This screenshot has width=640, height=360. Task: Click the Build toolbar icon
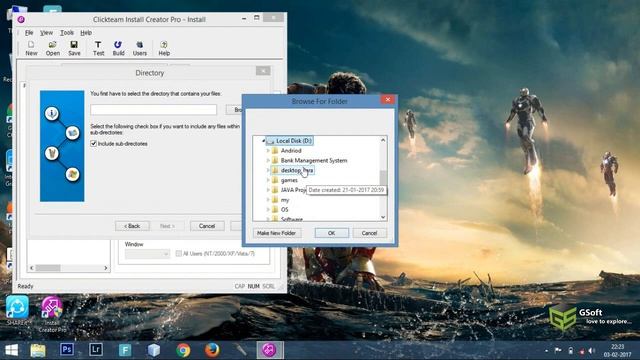(118, 48)
